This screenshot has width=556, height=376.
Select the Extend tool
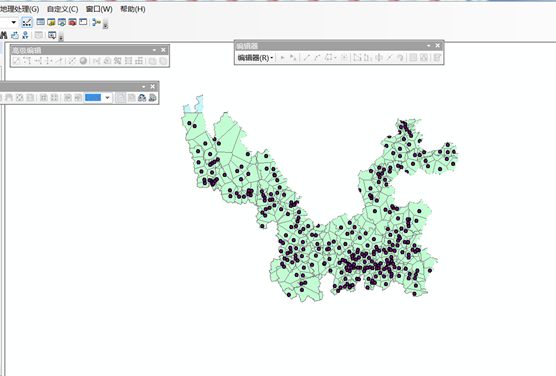tap(38, 61)
